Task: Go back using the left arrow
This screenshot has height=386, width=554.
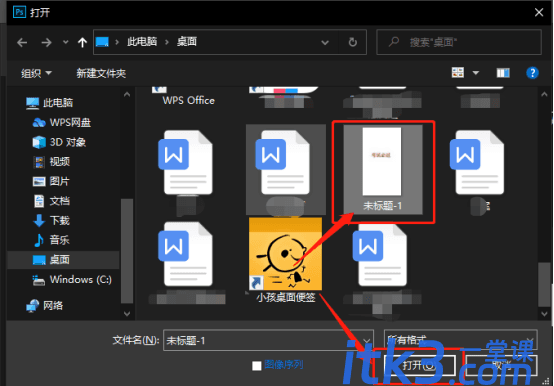Action: 22,43
